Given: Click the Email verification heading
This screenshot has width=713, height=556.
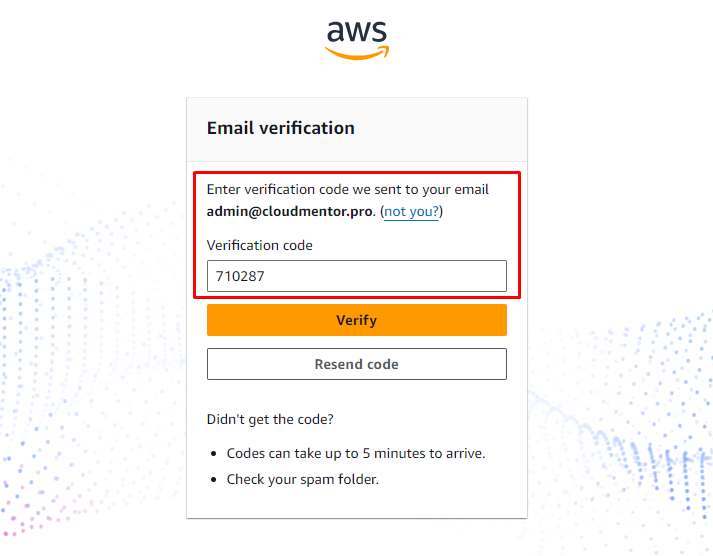Looking at the screenshot, I should (x=281, y=128).
